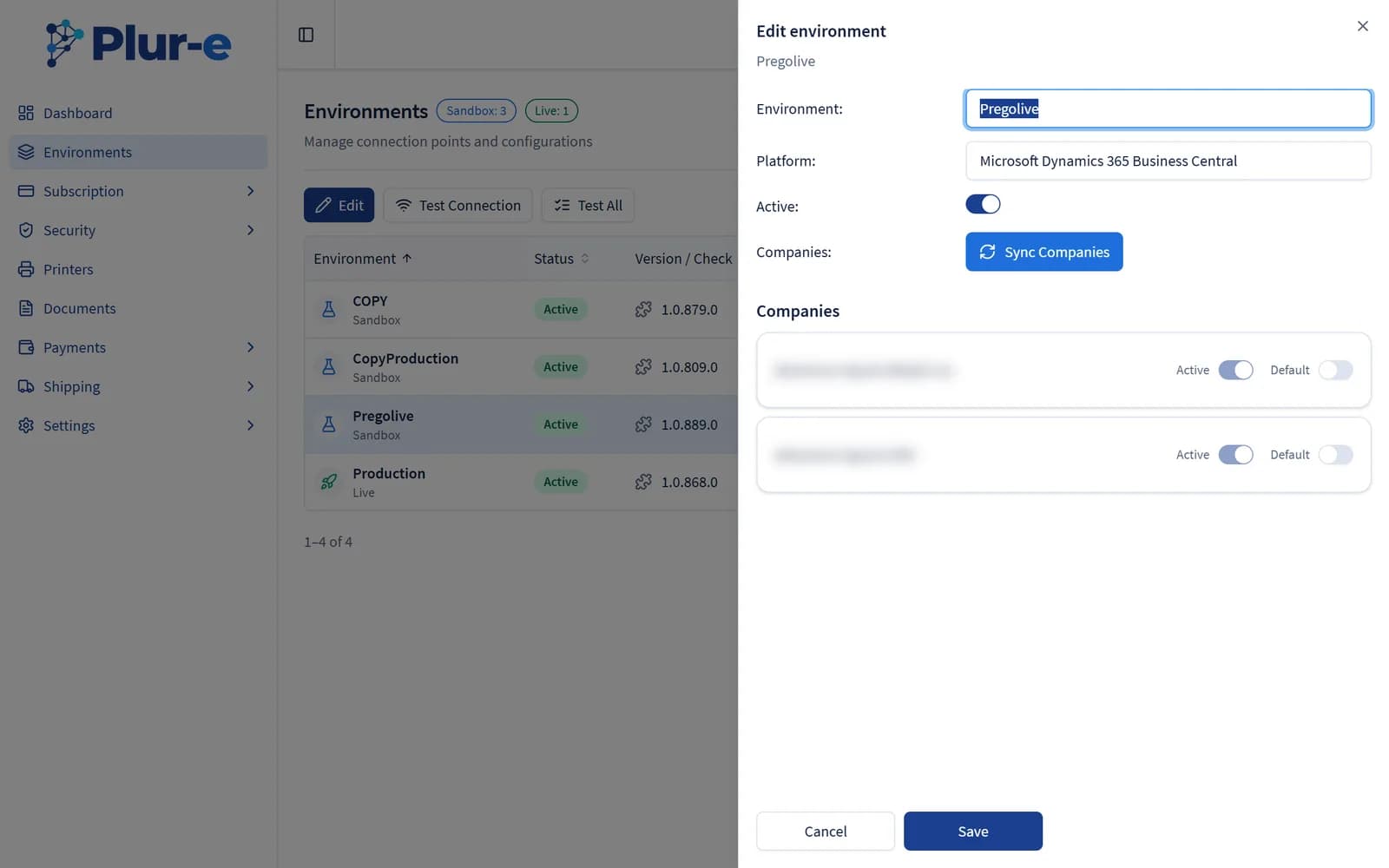Cancel editing the environment
Screen dimensions: 1389x868
click(x=825, y=831)
